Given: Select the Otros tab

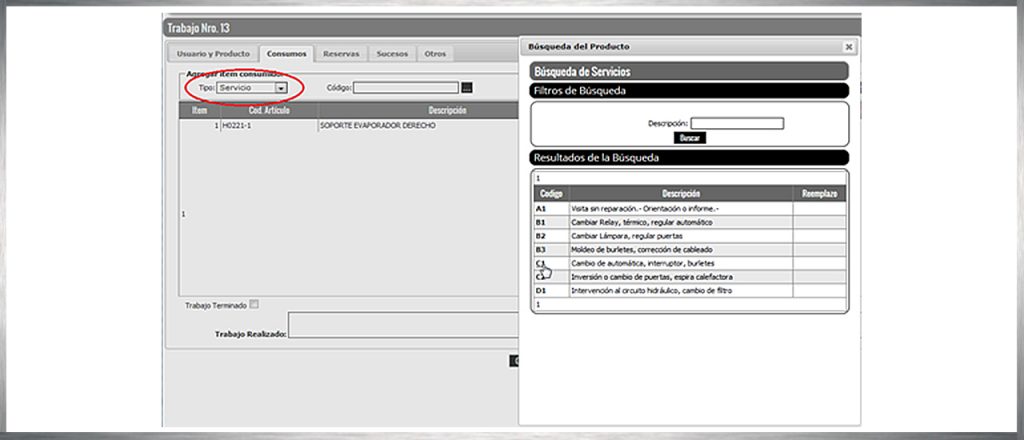Looking at the screenshot, I should pyautogui.click(x=435, y=54).
